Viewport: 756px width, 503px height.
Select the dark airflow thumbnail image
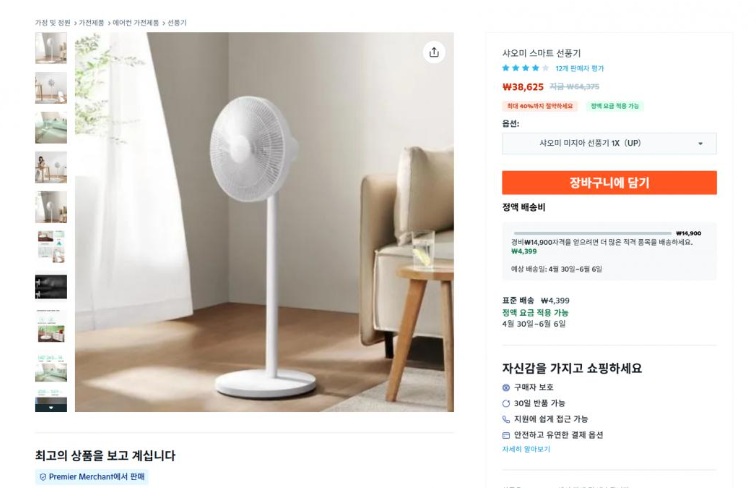click(51, 286)
